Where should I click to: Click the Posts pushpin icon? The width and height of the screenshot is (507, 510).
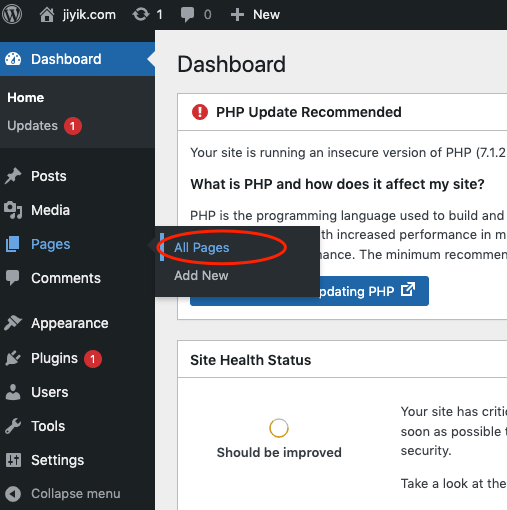click(13, 176)
